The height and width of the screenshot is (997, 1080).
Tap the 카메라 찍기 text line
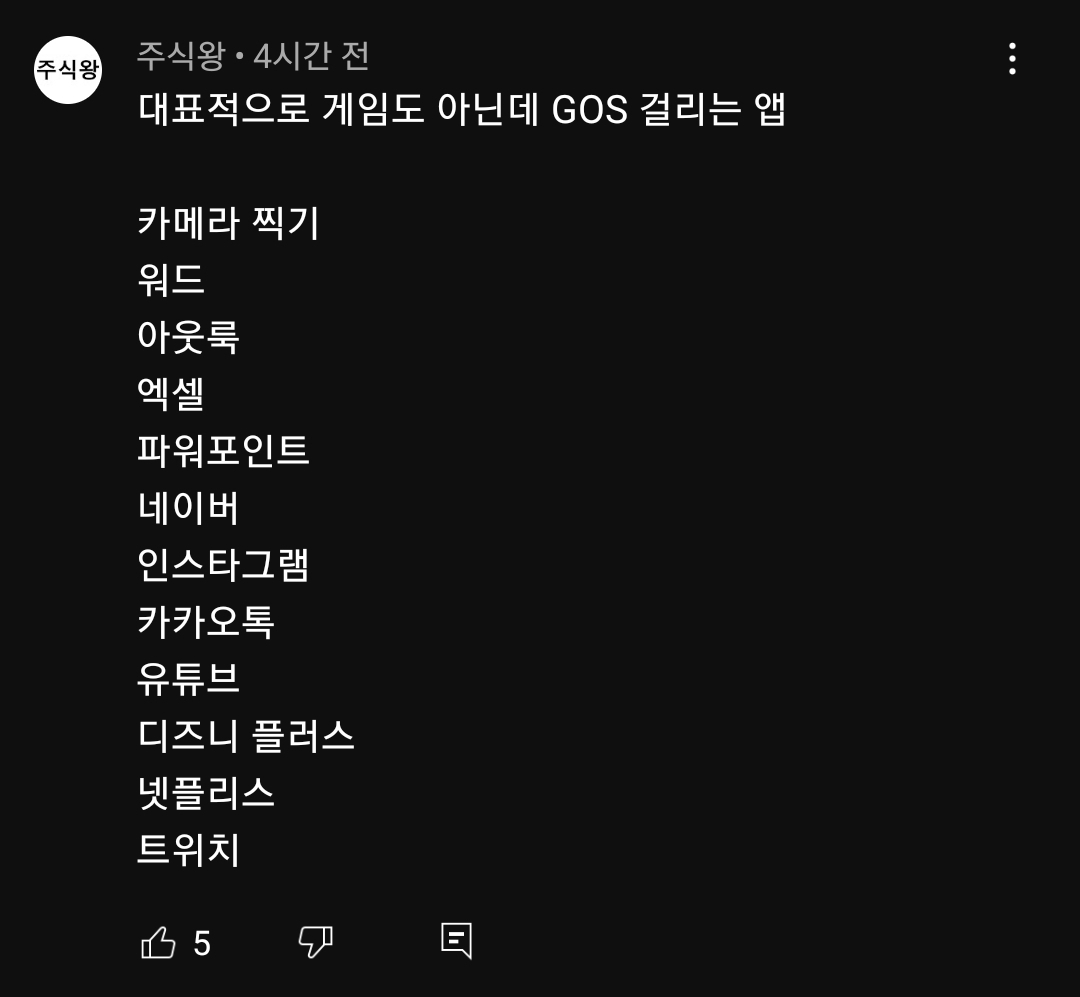click(x=228, y=223)
